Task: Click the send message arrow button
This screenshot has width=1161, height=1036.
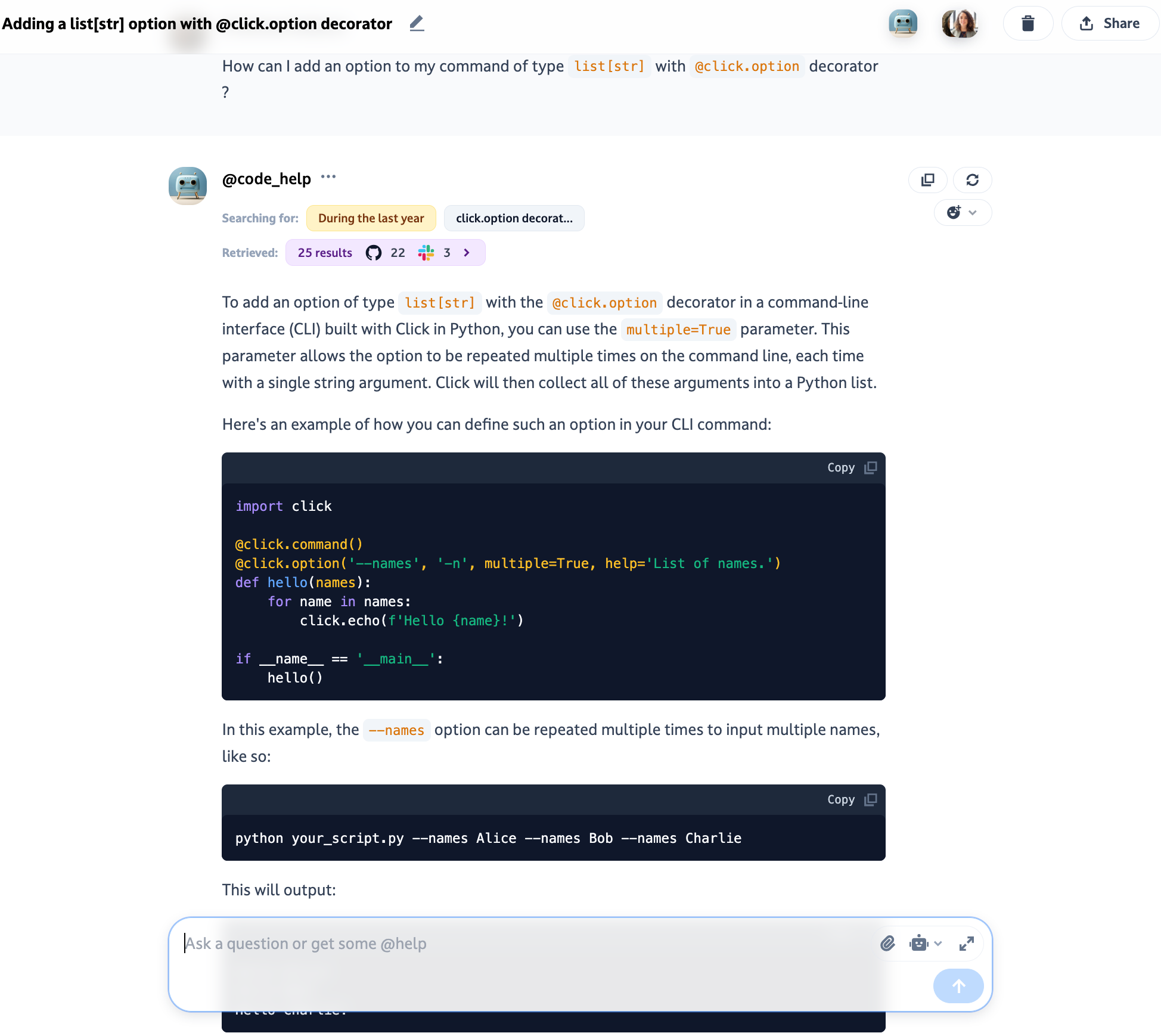Action: pyautogui.click(x=957, y=984)
